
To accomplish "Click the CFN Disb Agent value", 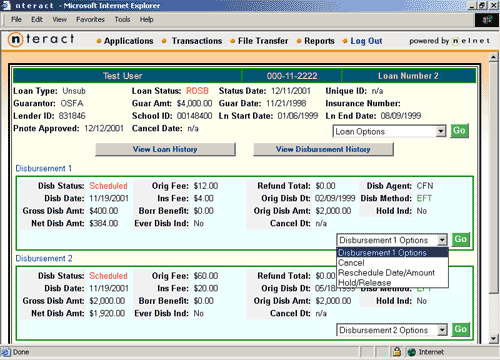I will pyautogui.click(x=425, y=186).
